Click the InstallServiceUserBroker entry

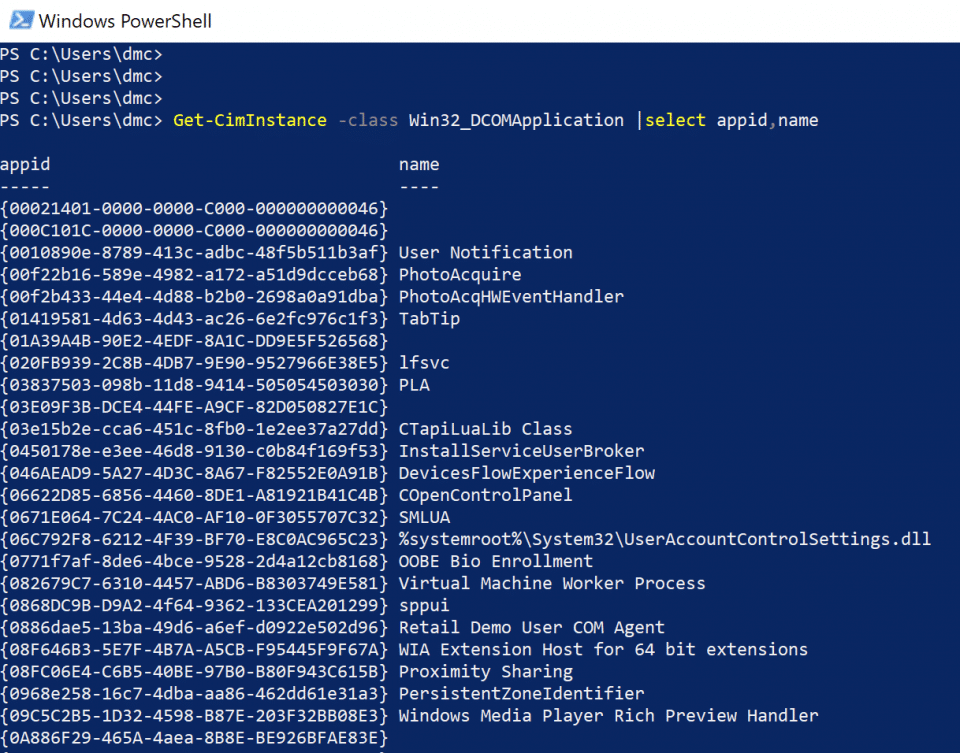coord(521,451)
